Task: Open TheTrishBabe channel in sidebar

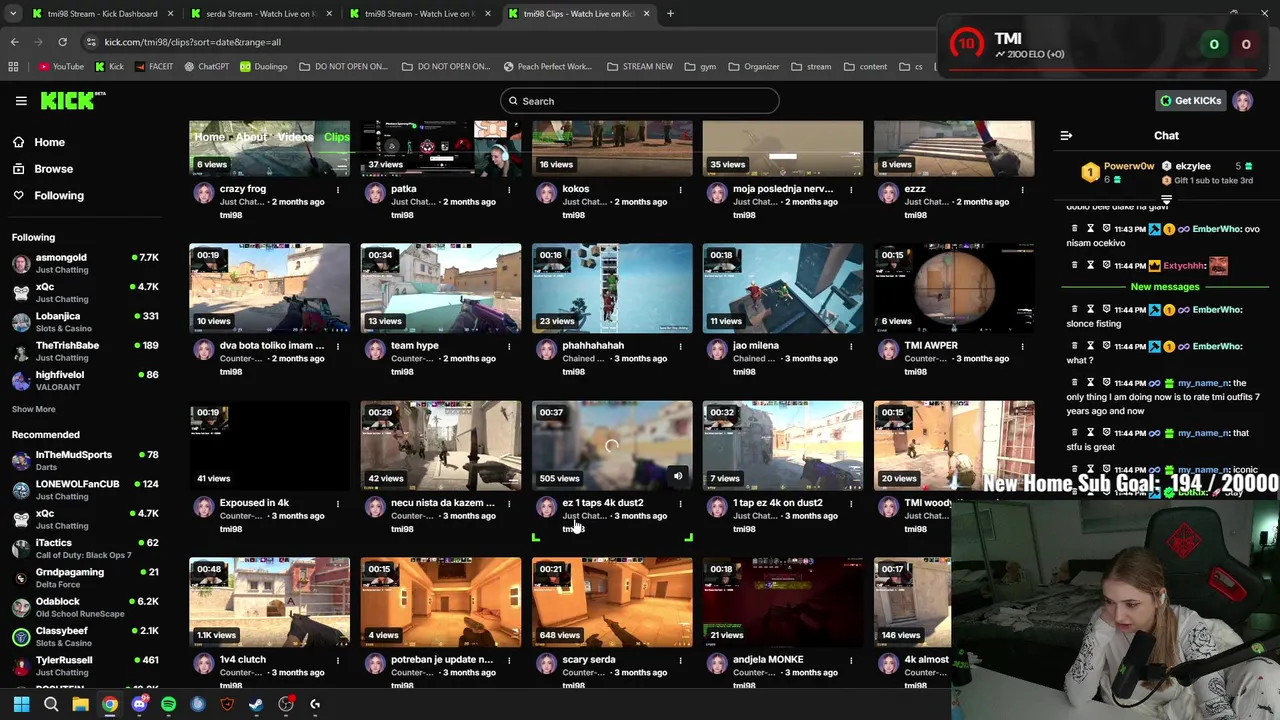Action: click(85, 351)
